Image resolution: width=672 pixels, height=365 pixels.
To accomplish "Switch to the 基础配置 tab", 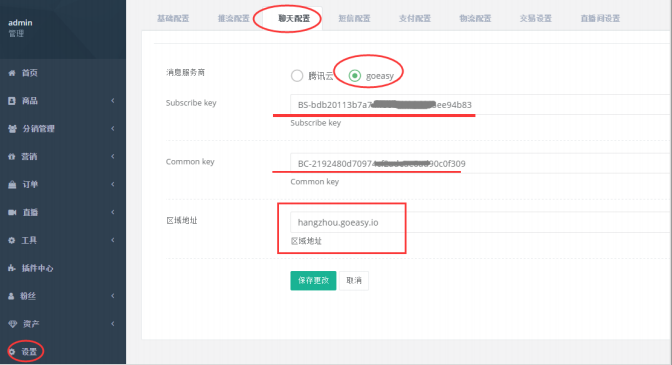I will (173, 18).
